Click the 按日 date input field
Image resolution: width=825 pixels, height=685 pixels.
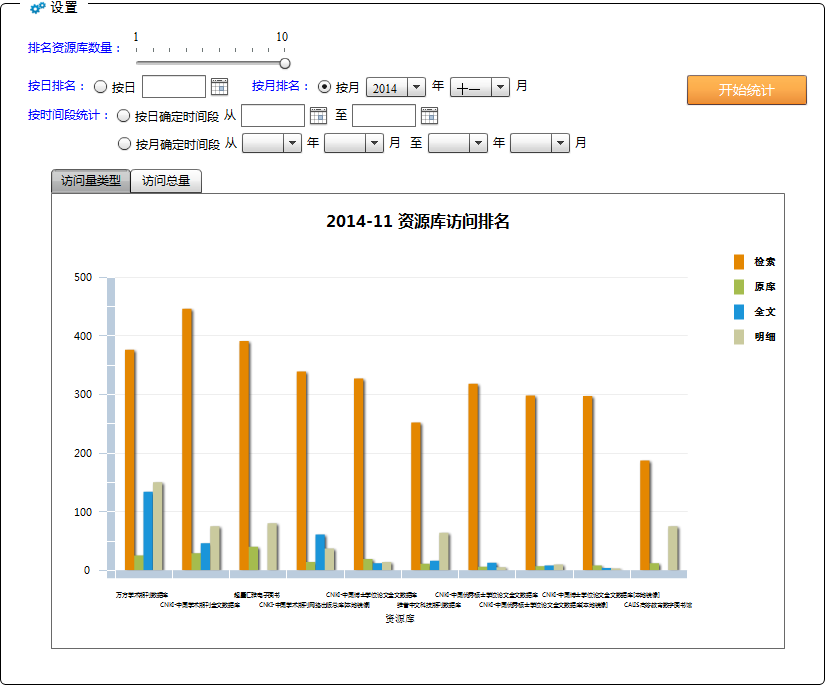(x=173, y=87)
